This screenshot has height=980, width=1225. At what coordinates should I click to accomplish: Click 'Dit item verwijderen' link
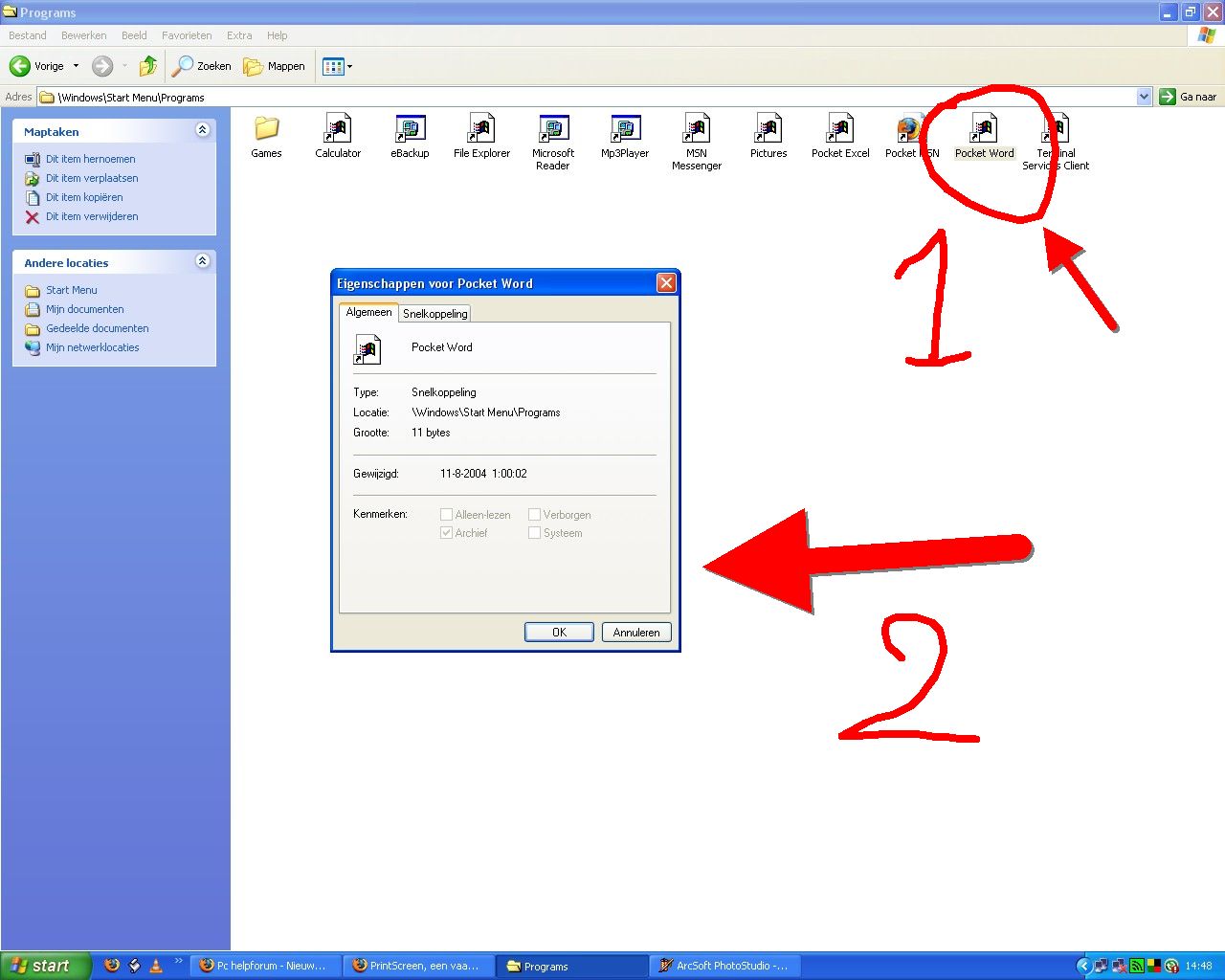[x=92, y=216]
